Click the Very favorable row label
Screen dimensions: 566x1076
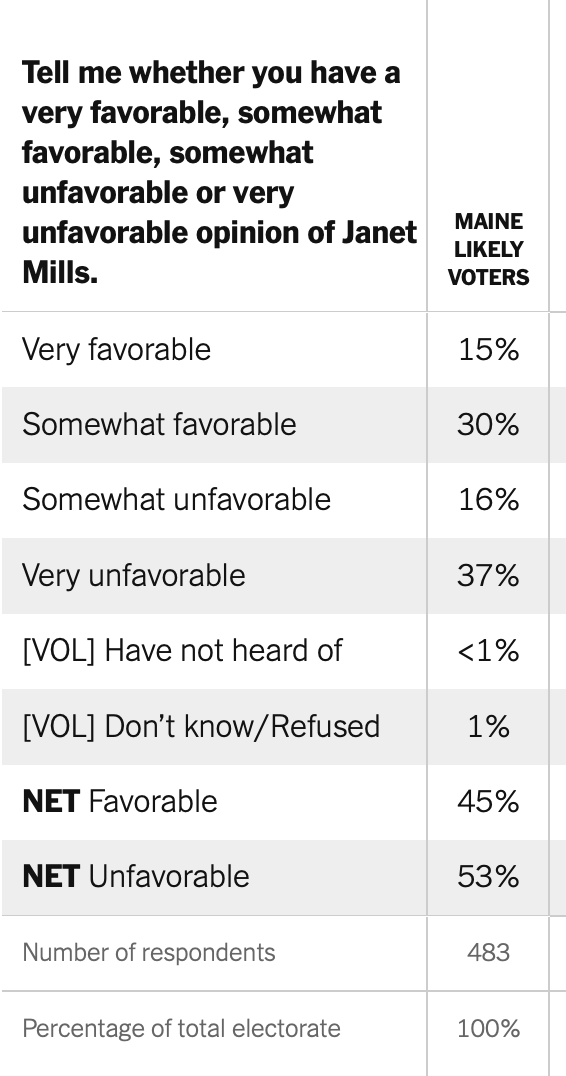coord(117,349)
